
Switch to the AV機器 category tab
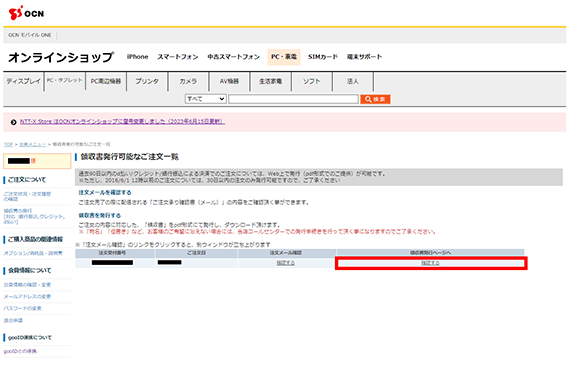[x=229, y=81]
